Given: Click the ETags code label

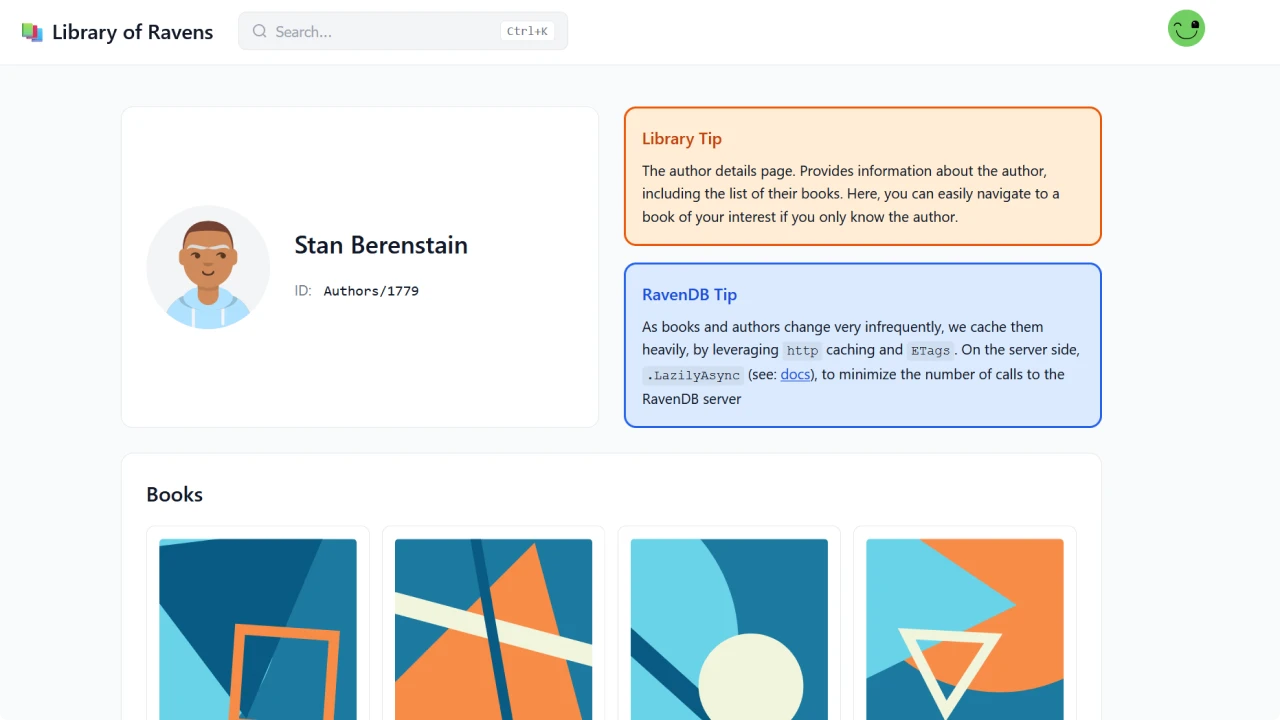Looking at the screenshot, I should point(930,351).
